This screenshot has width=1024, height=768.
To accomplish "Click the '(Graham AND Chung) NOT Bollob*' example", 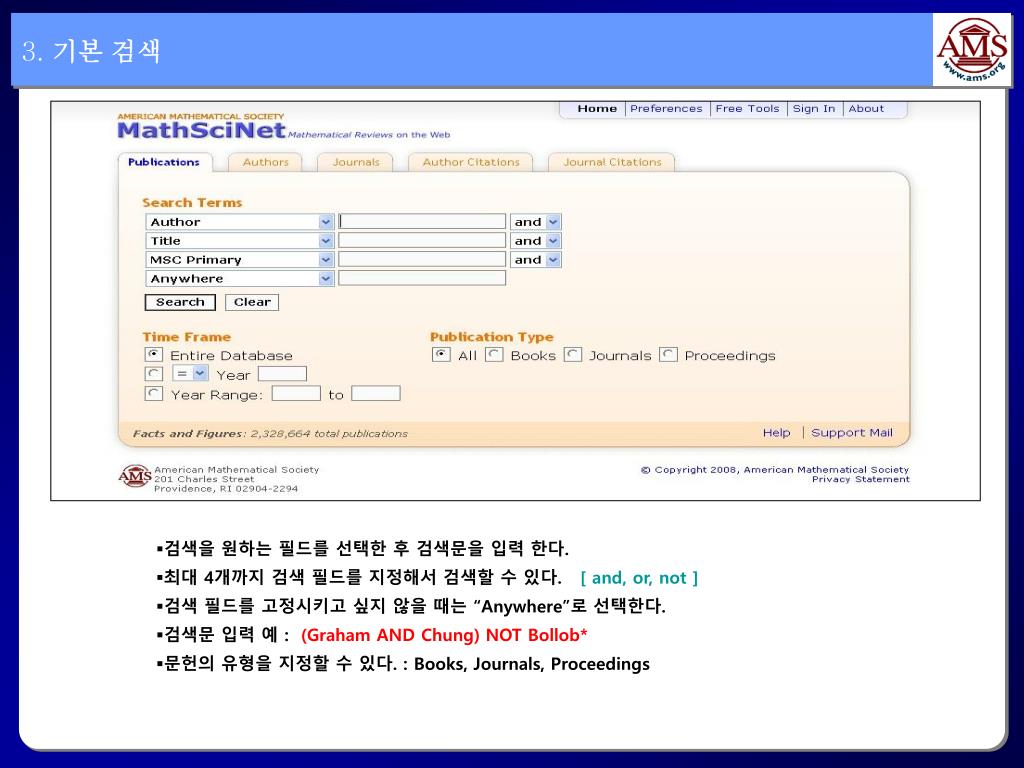I will click(444, 635).
